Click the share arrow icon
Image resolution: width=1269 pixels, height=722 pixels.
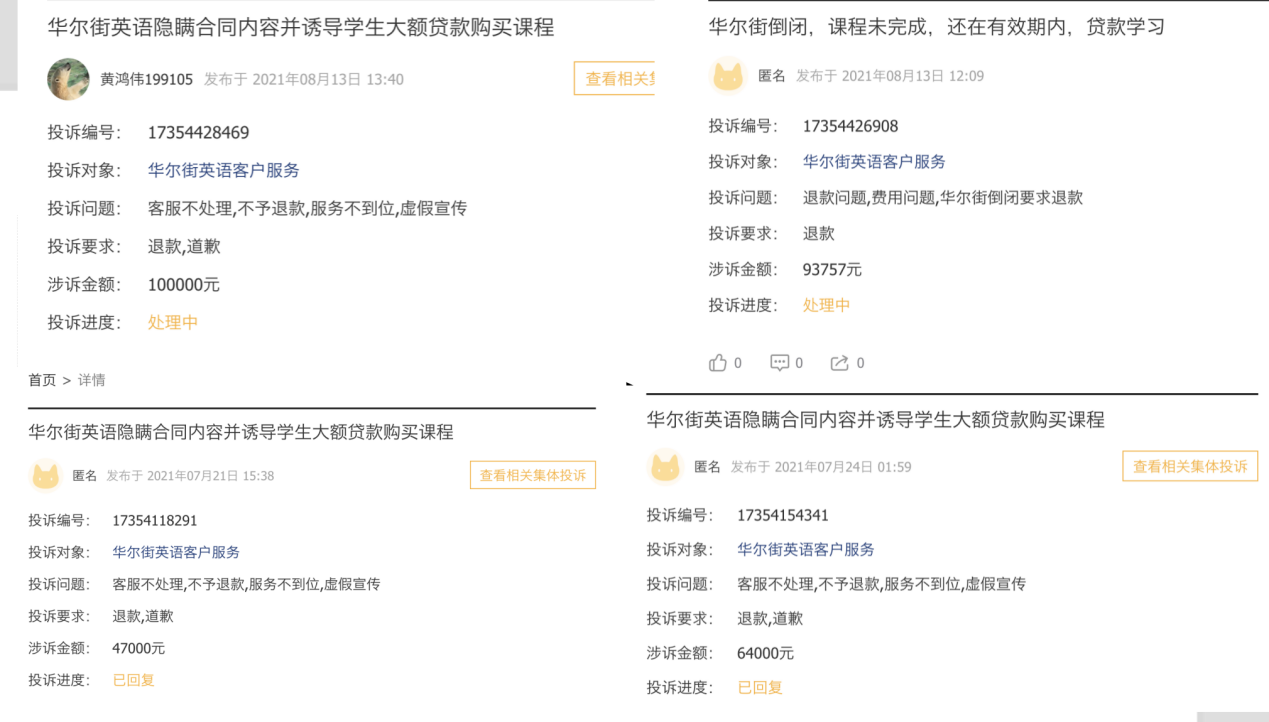tap(839, 363)
